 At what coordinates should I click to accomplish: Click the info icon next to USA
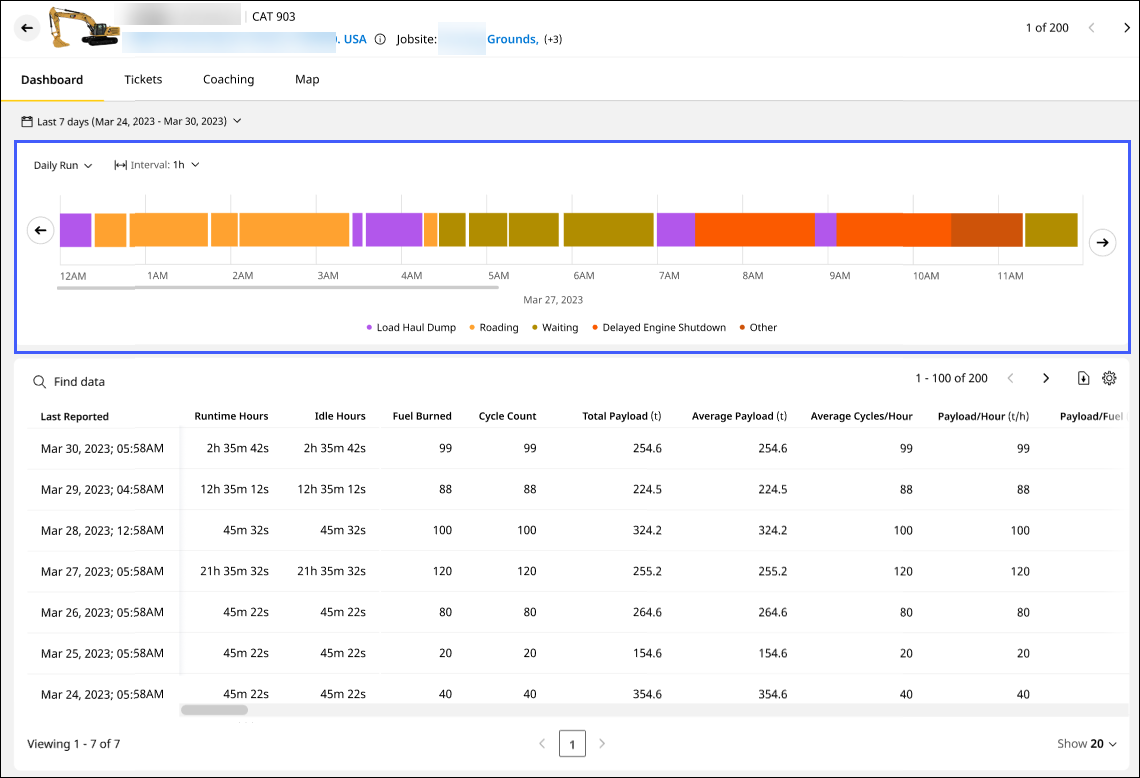(380, 40)
